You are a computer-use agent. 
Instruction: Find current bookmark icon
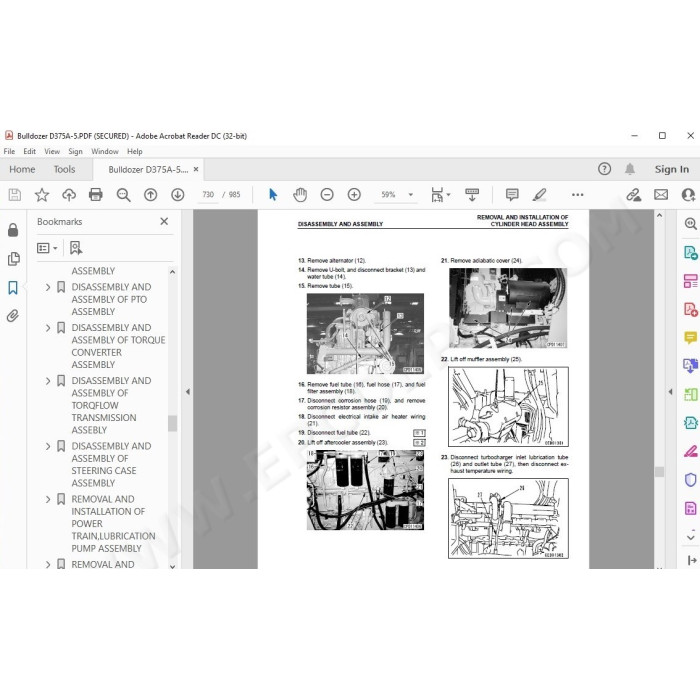tap(76, 248)
